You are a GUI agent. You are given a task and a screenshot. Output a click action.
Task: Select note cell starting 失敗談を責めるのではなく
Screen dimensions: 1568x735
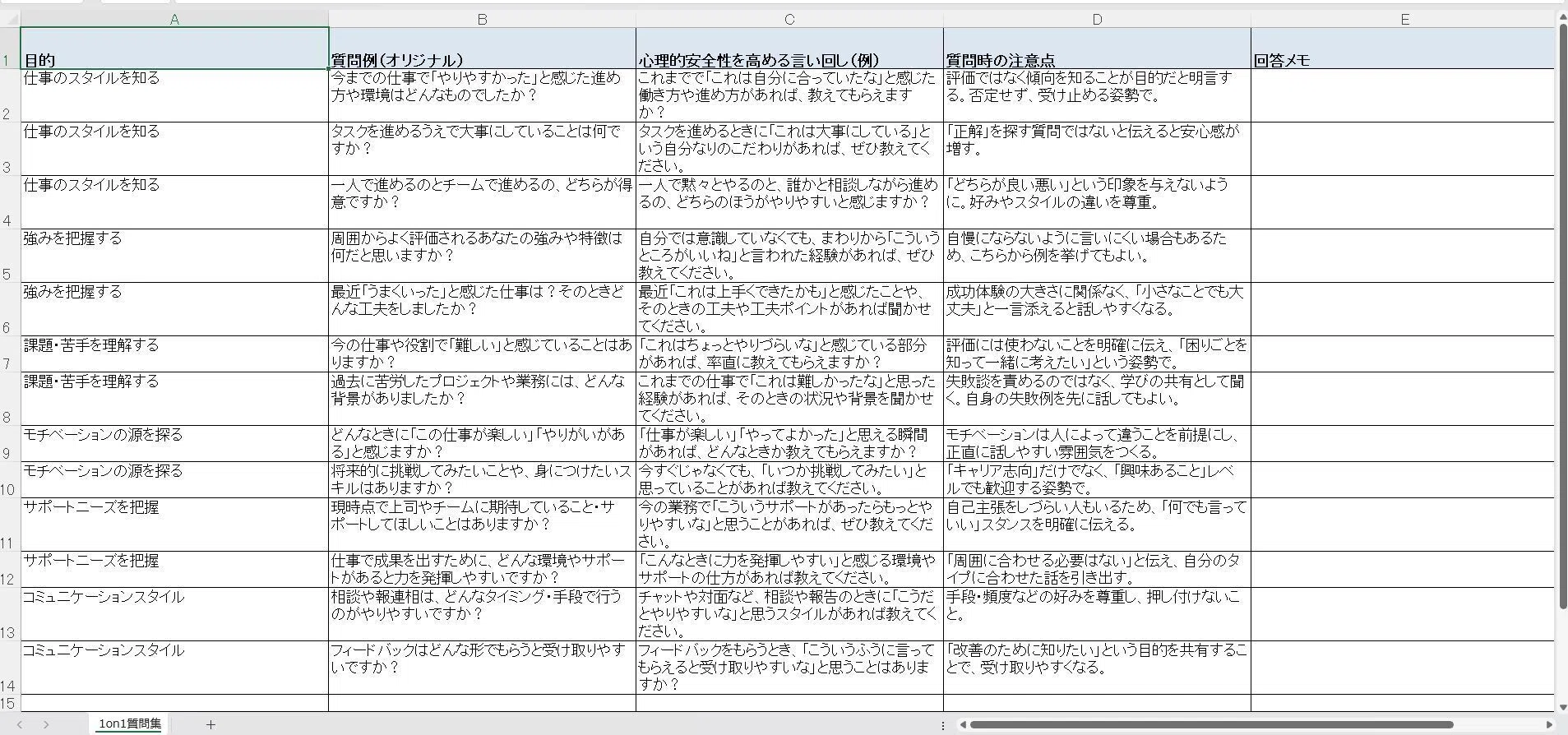(x=1097, y=399)
